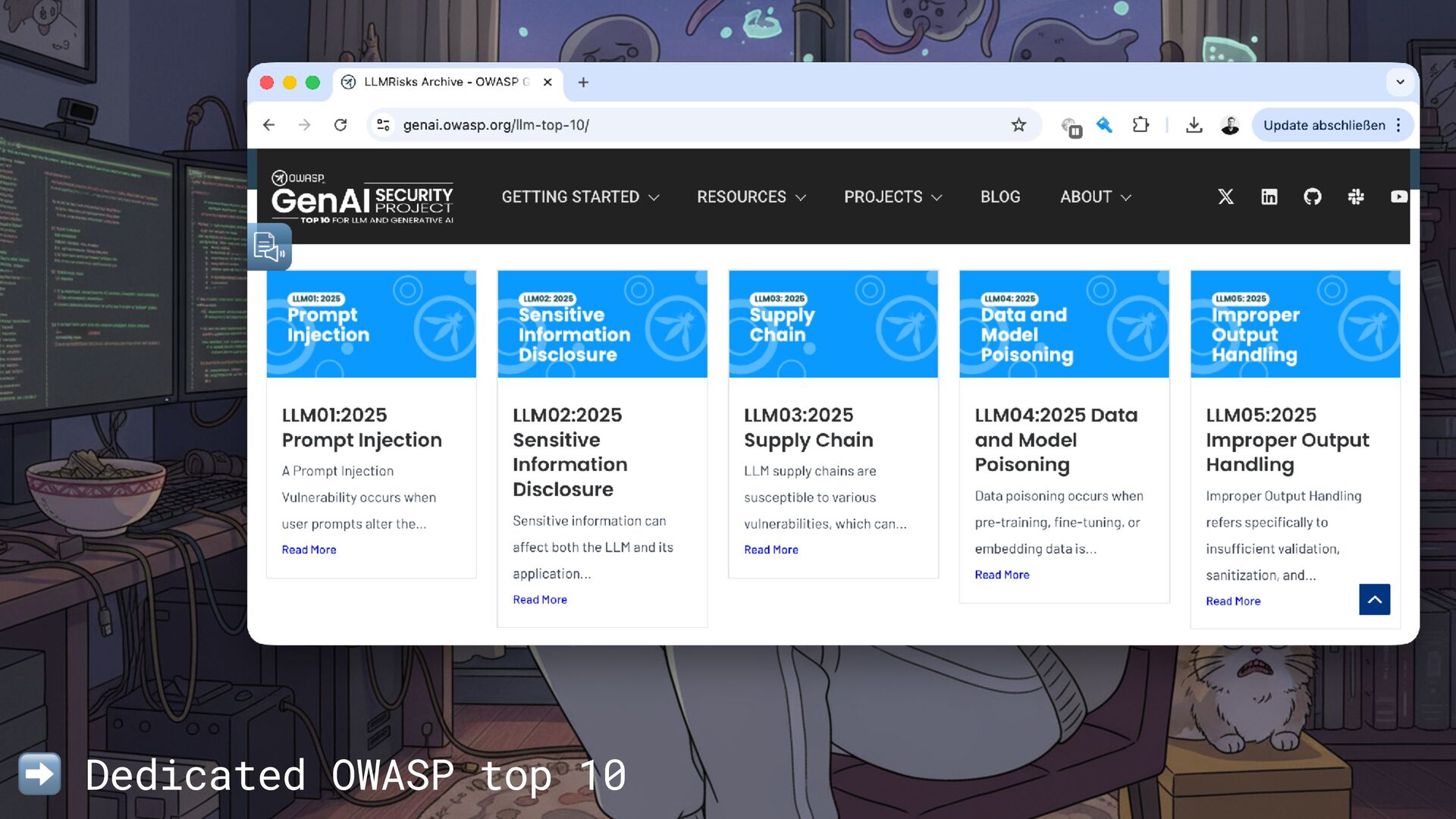1456x819 pixels.
Task: Click the Update abschließen button
Action: 1323,125
